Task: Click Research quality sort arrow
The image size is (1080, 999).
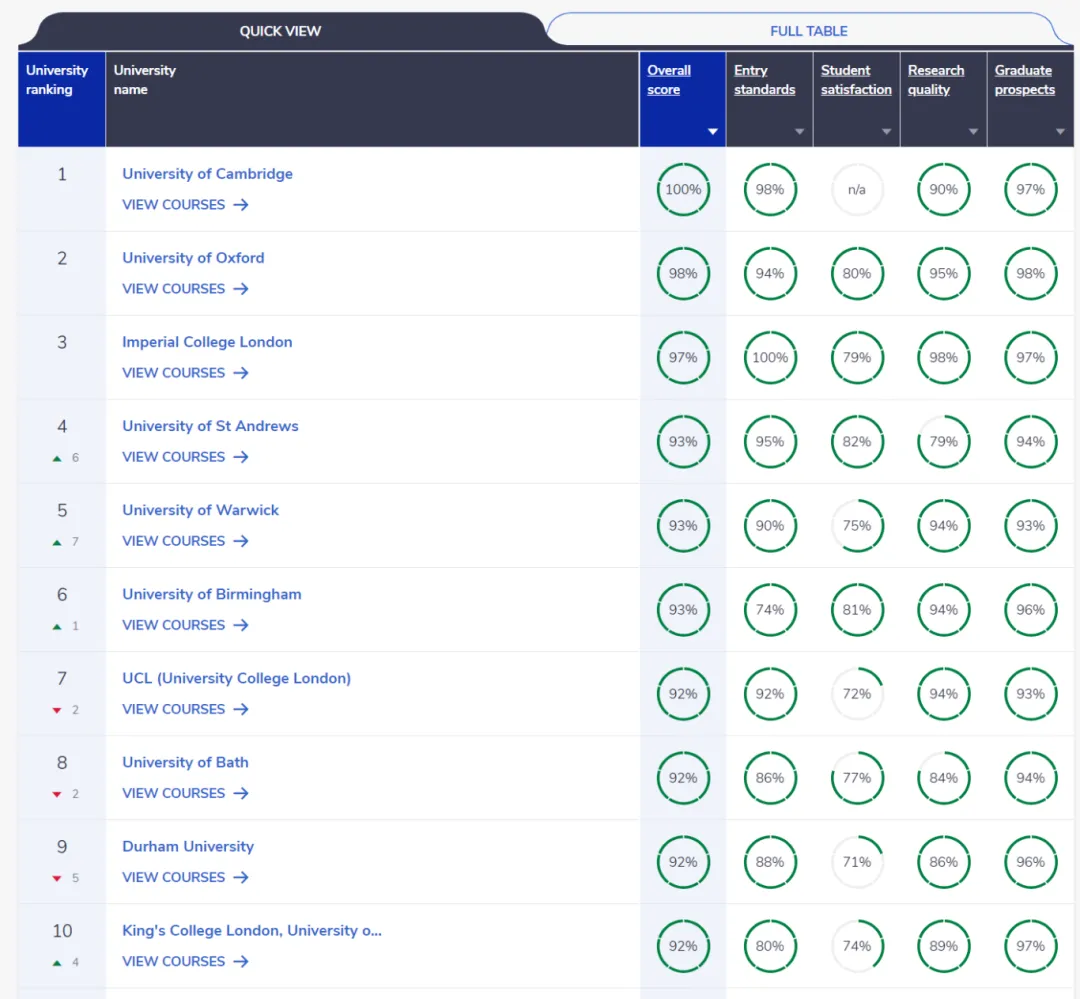Action: [x=973, y=132]
